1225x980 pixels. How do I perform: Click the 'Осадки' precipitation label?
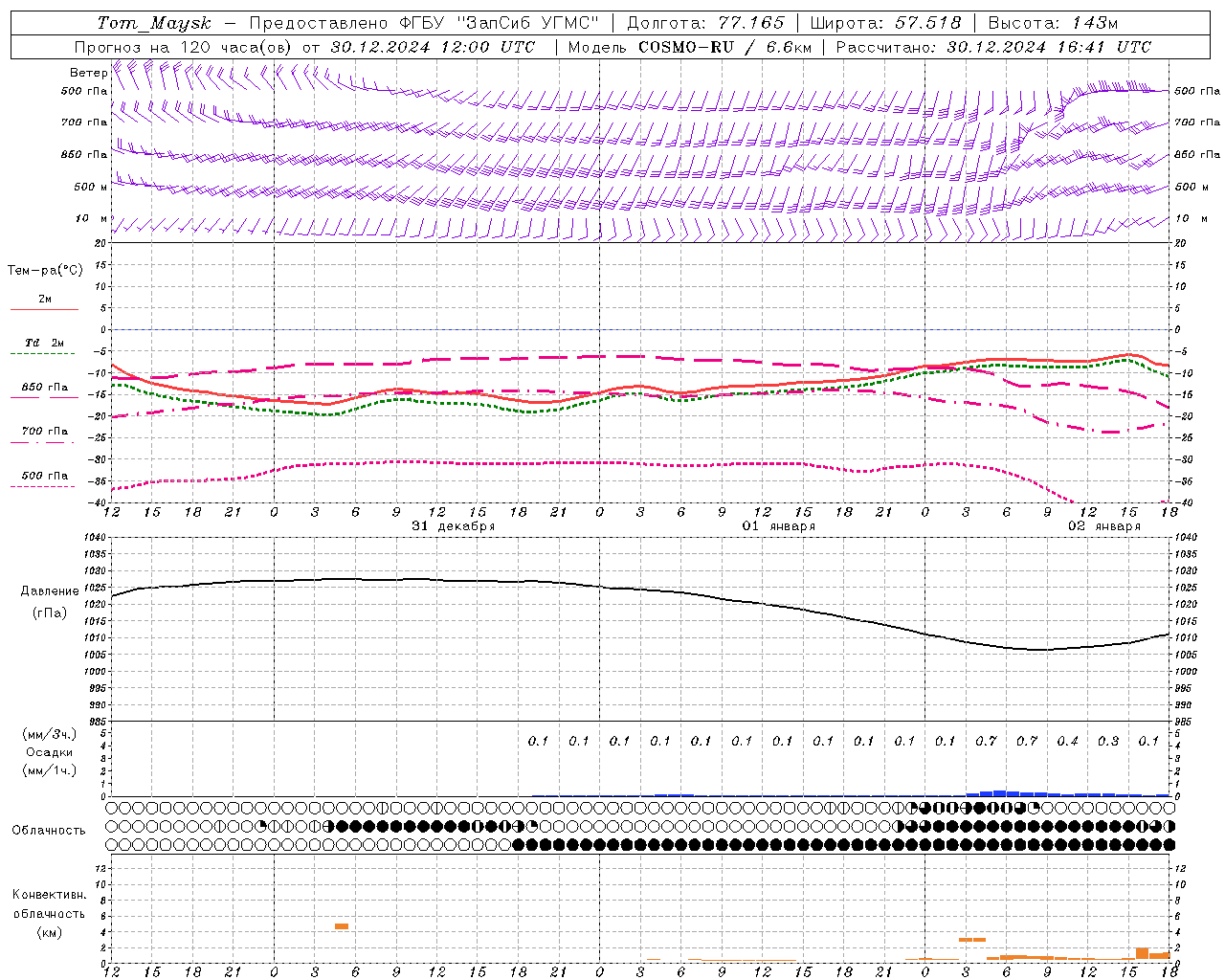(x=50, y=752)
